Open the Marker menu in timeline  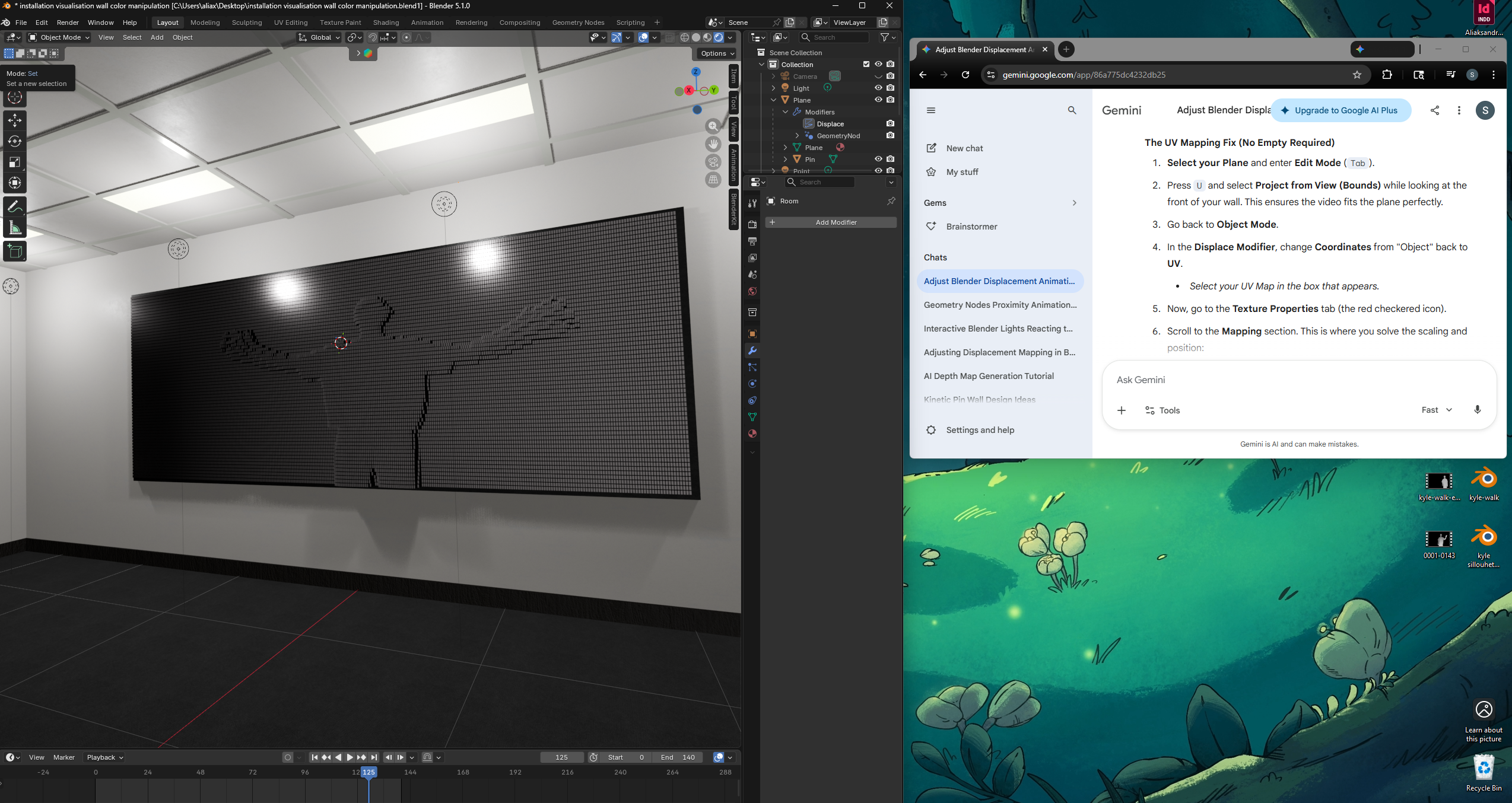click(64, 757)
